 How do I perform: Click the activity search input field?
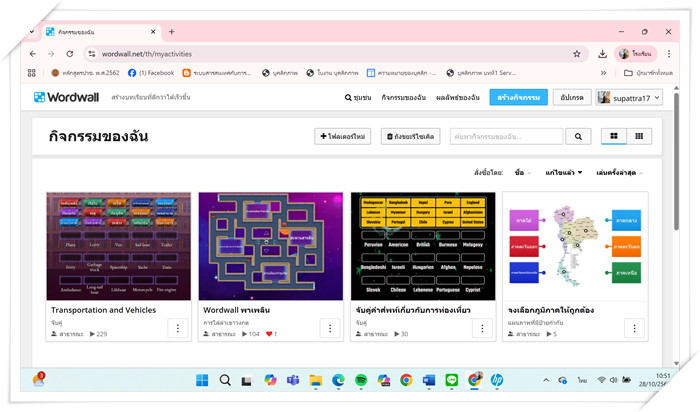(506, 136)
